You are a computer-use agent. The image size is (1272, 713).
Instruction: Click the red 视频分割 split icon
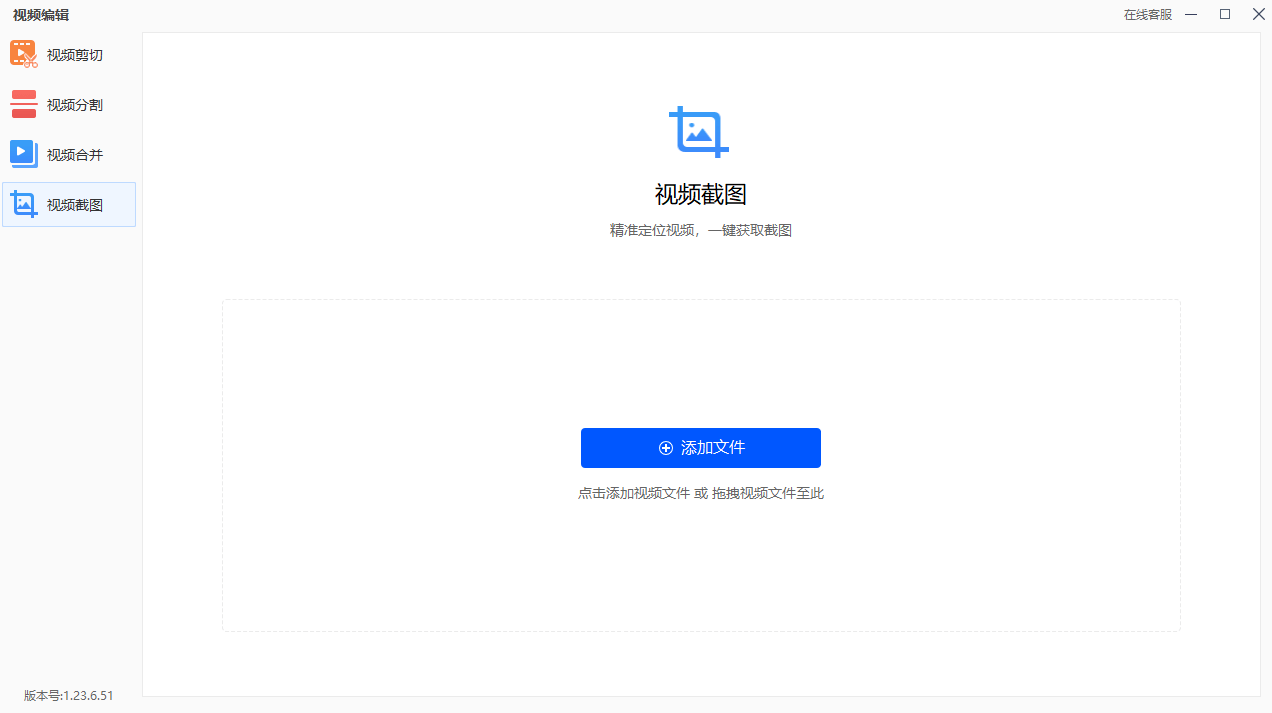[24, 104]
